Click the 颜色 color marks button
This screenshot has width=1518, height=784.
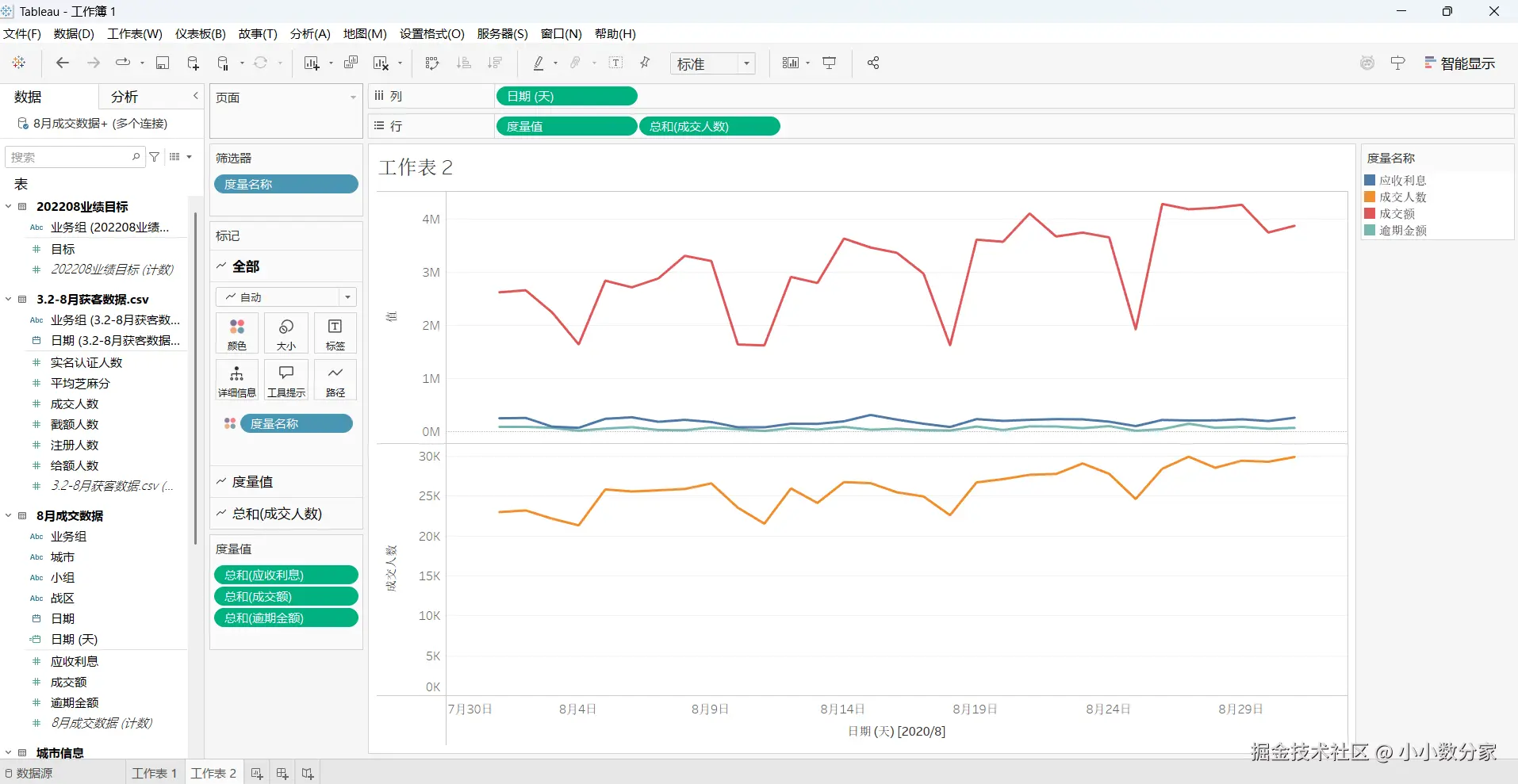pyautogui.click(x=237, y=334)
